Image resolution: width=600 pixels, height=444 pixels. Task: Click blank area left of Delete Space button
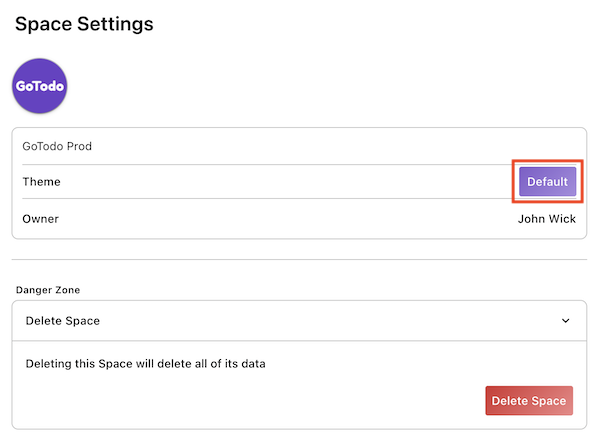tap(250, 400)
